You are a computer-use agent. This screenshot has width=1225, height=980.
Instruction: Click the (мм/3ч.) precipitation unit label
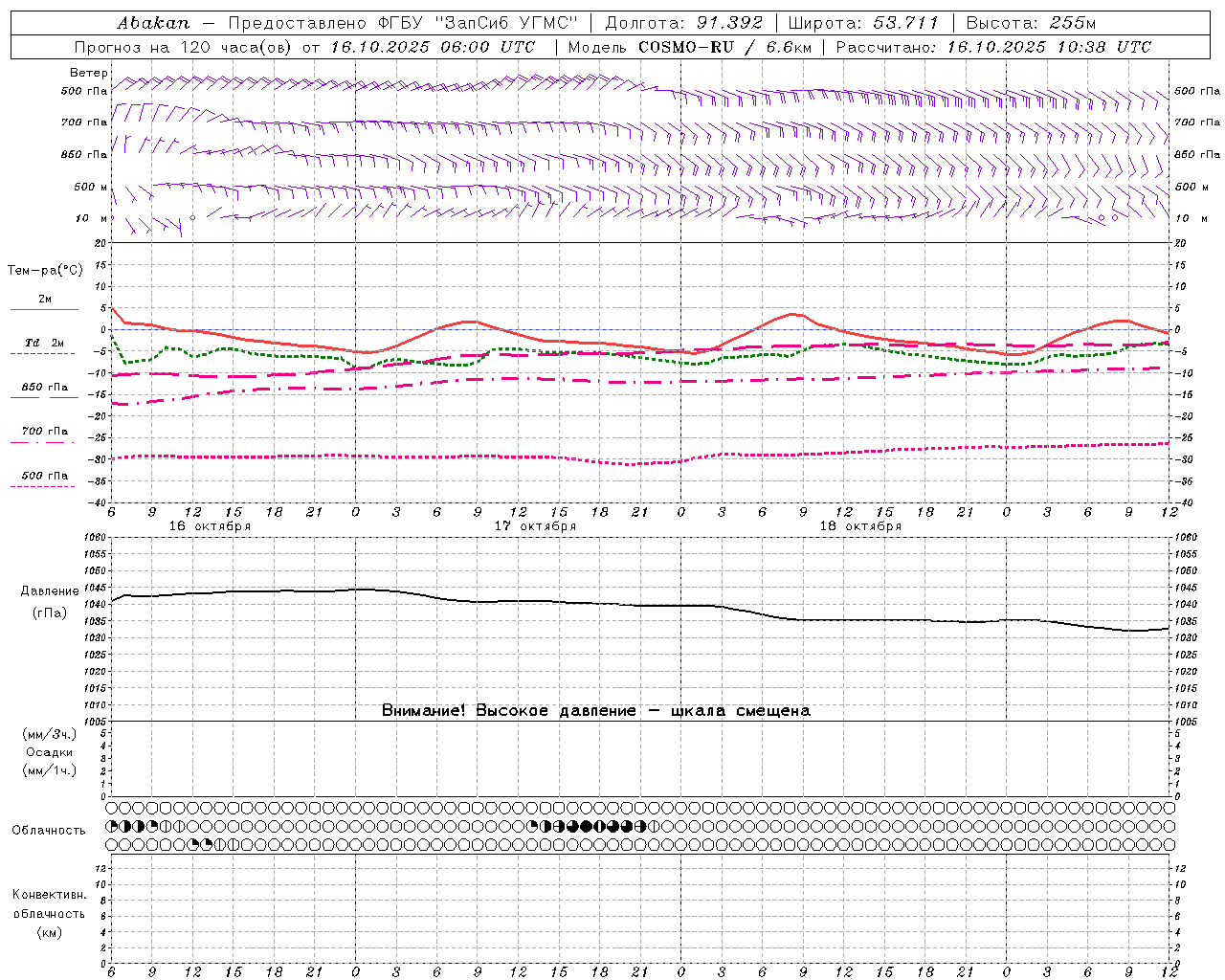(49, 734)
